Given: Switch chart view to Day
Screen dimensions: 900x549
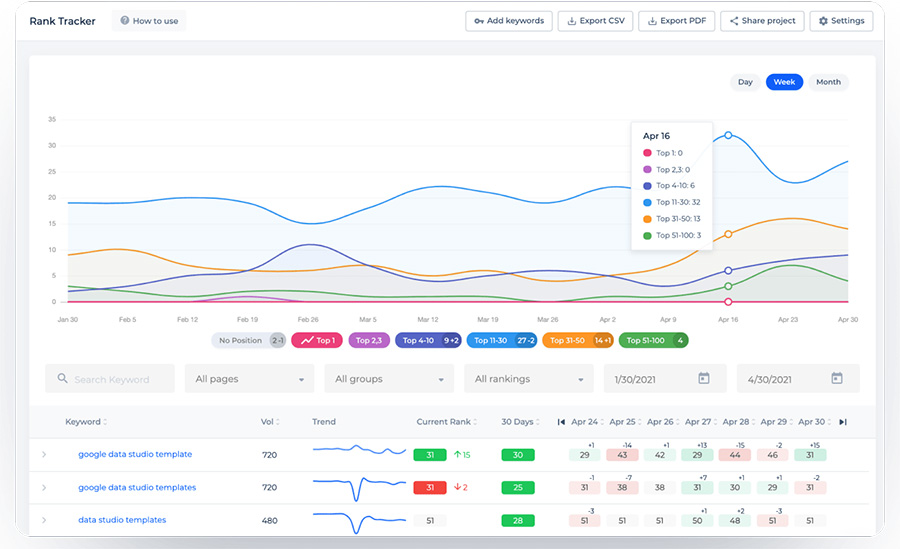Looking at the screenshot, I should coord(745,82).
